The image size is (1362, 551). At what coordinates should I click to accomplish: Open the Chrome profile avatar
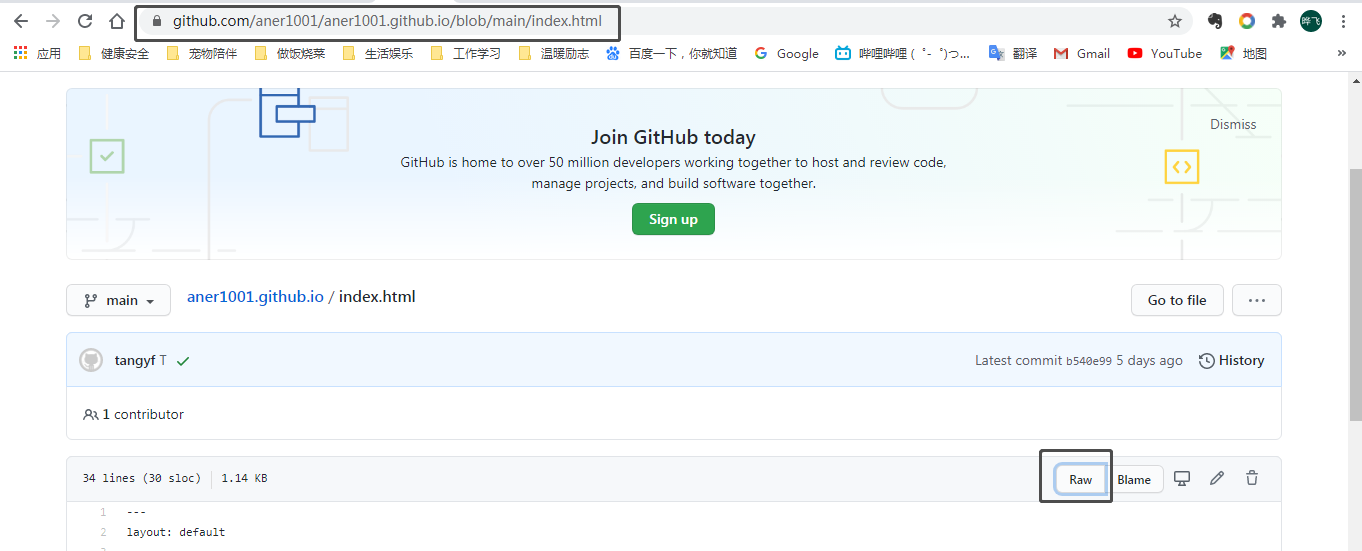(1311, 21)
